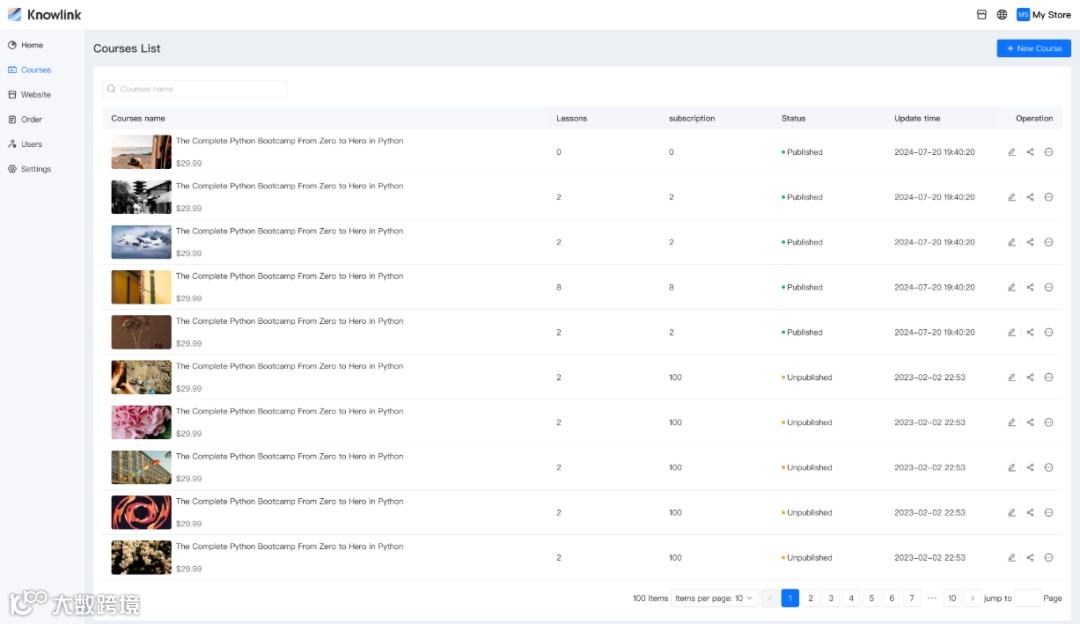Image resolution: width=1080 pixels, height=624 pixels.
Task: Open more options for the third course
Action: point(1049,242)
